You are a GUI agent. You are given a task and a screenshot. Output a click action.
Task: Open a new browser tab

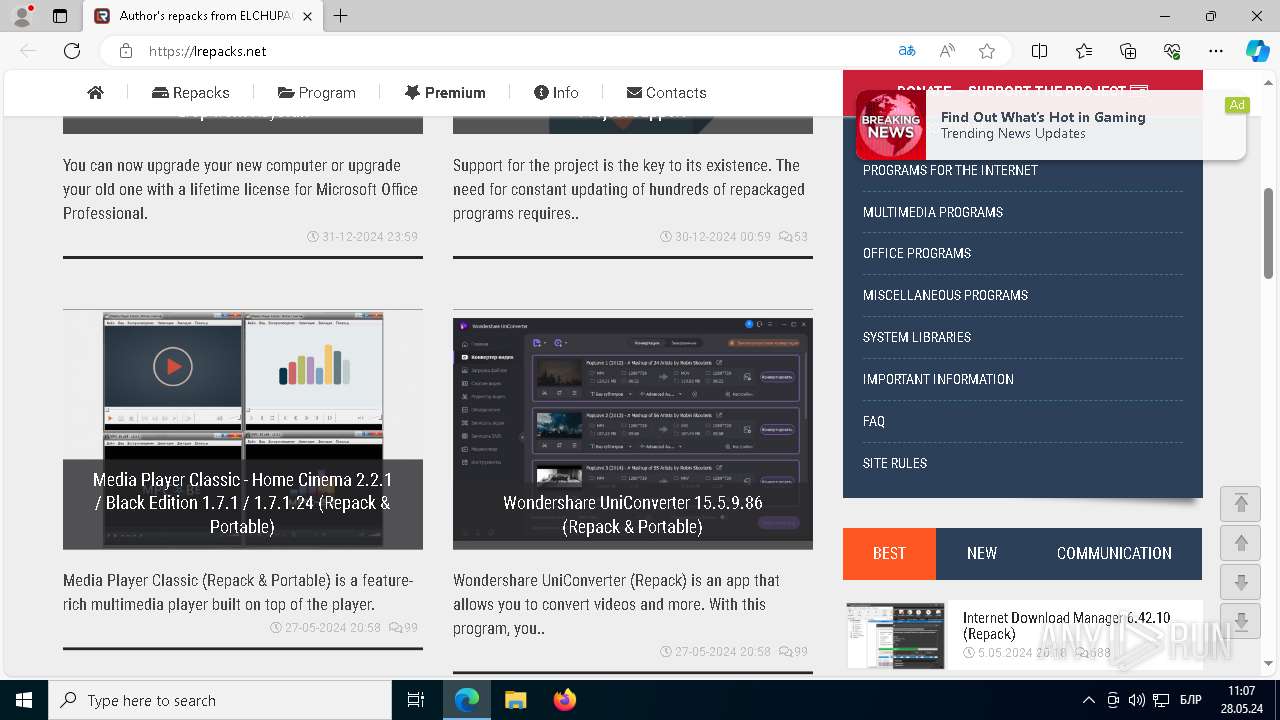tap(341, 16)
